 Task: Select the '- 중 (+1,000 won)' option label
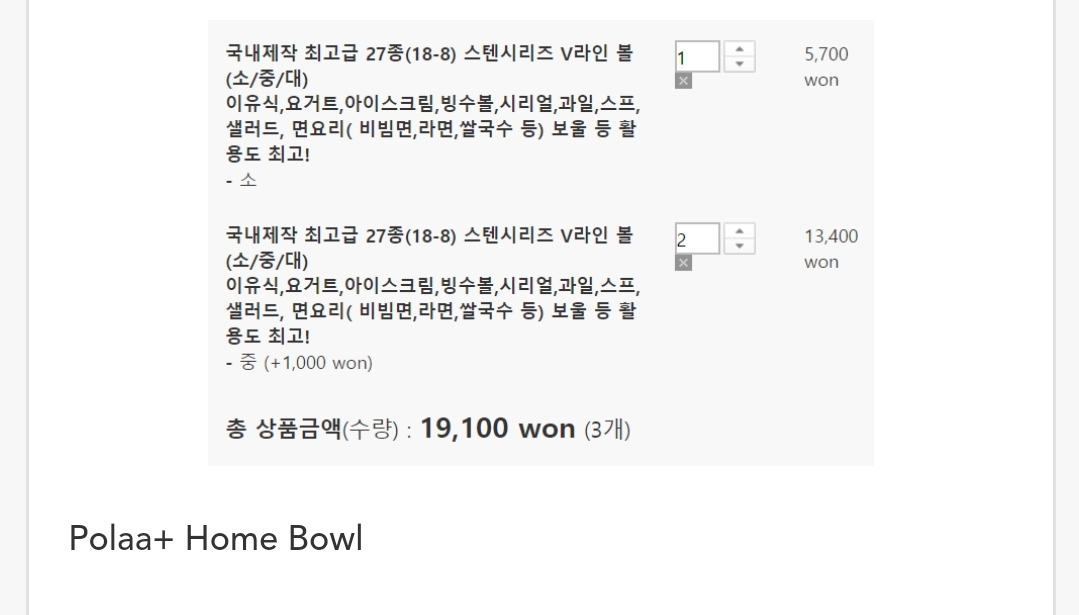click(299, 363)
